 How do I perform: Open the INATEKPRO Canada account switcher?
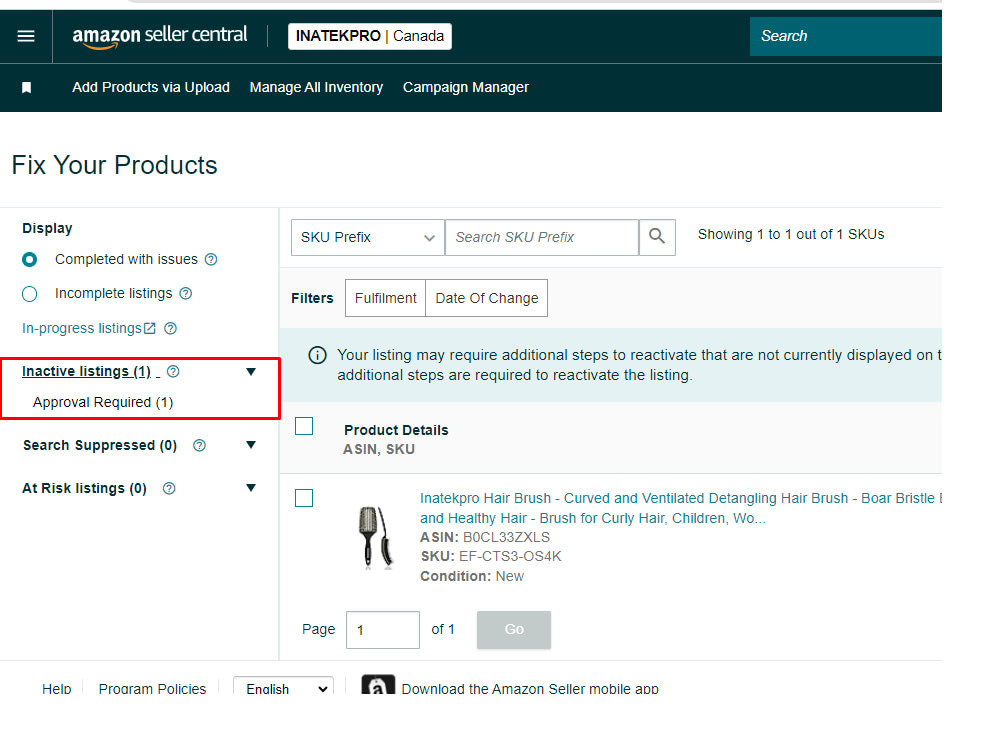(x=370, y=36)
